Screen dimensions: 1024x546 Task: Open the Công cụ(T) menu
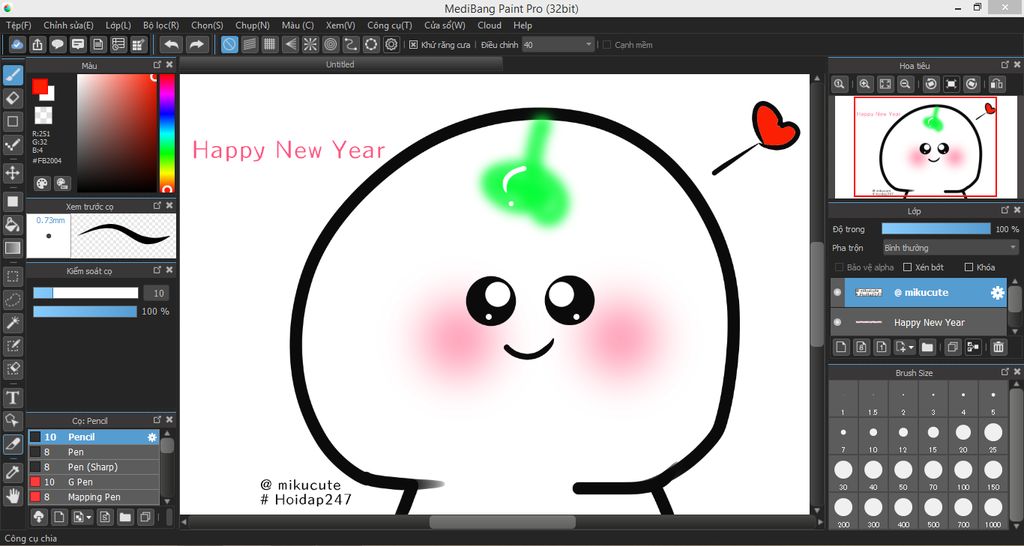click(389, 25)
